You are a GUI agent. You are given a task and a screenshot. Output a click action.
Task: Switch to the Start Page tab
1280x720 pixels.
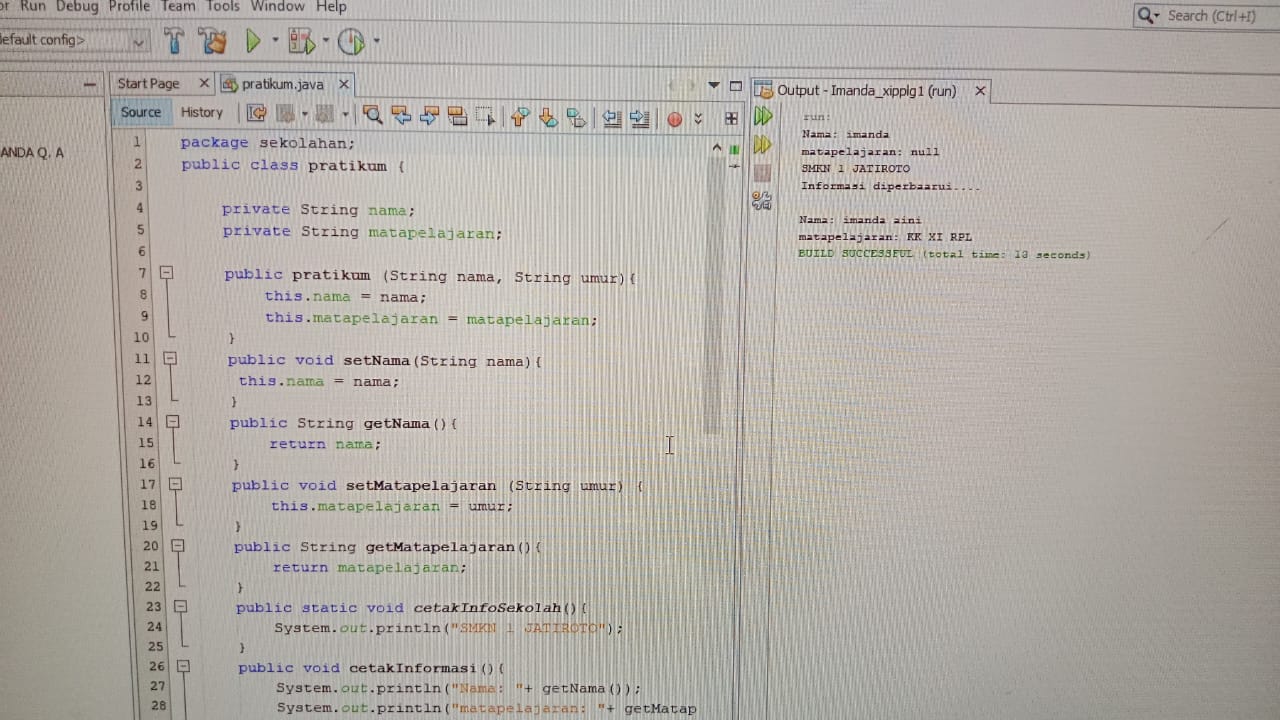click(149, 84)
